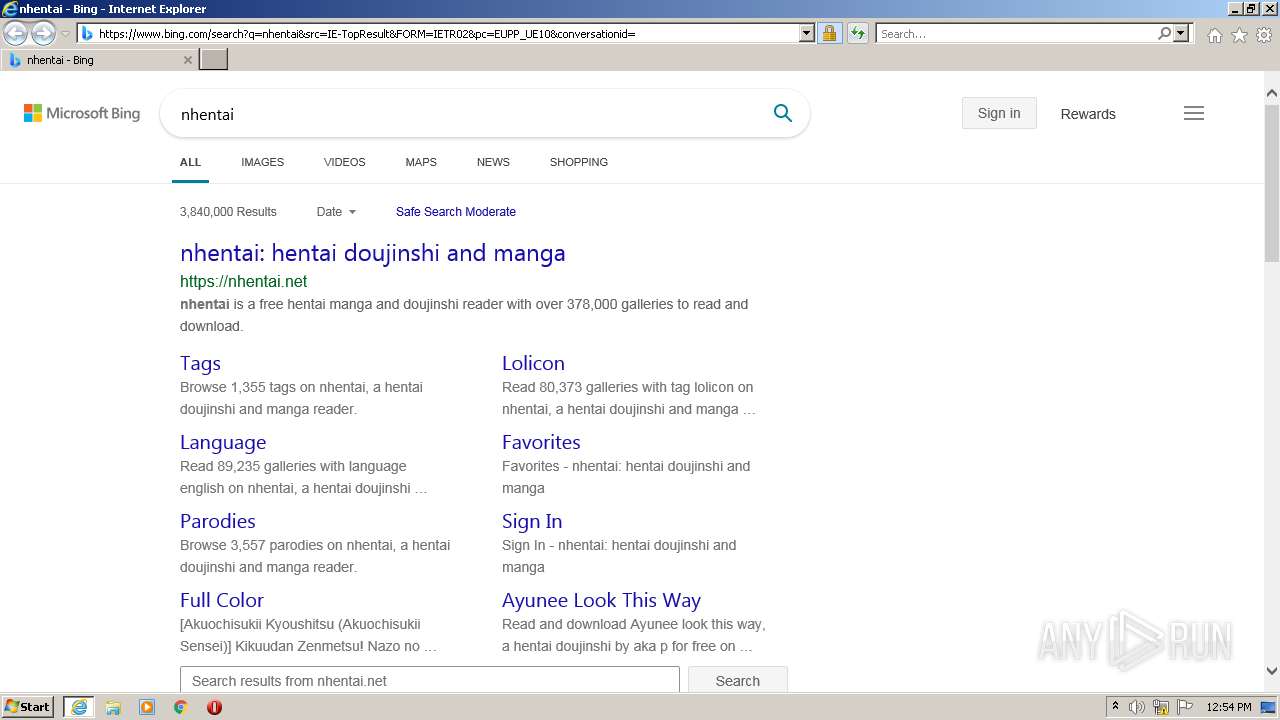
Task: Click the page scrollbar up arrow
Action: (x=1272, y=93)
